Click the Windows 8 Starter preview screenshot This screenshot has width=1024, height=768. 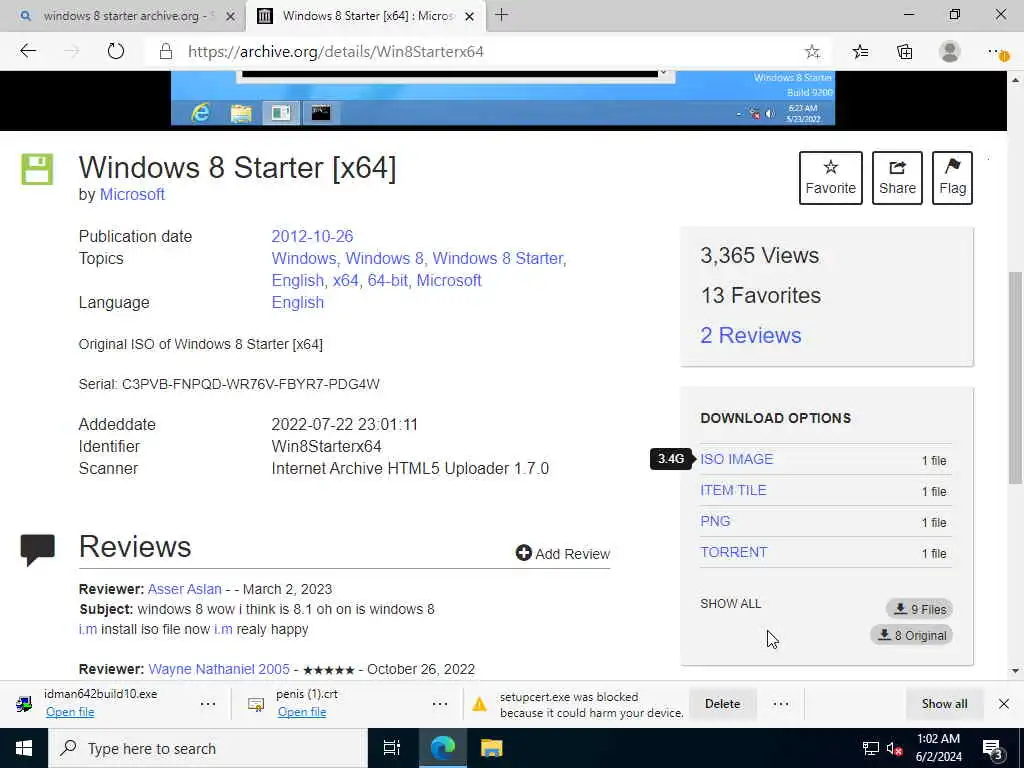503,98
